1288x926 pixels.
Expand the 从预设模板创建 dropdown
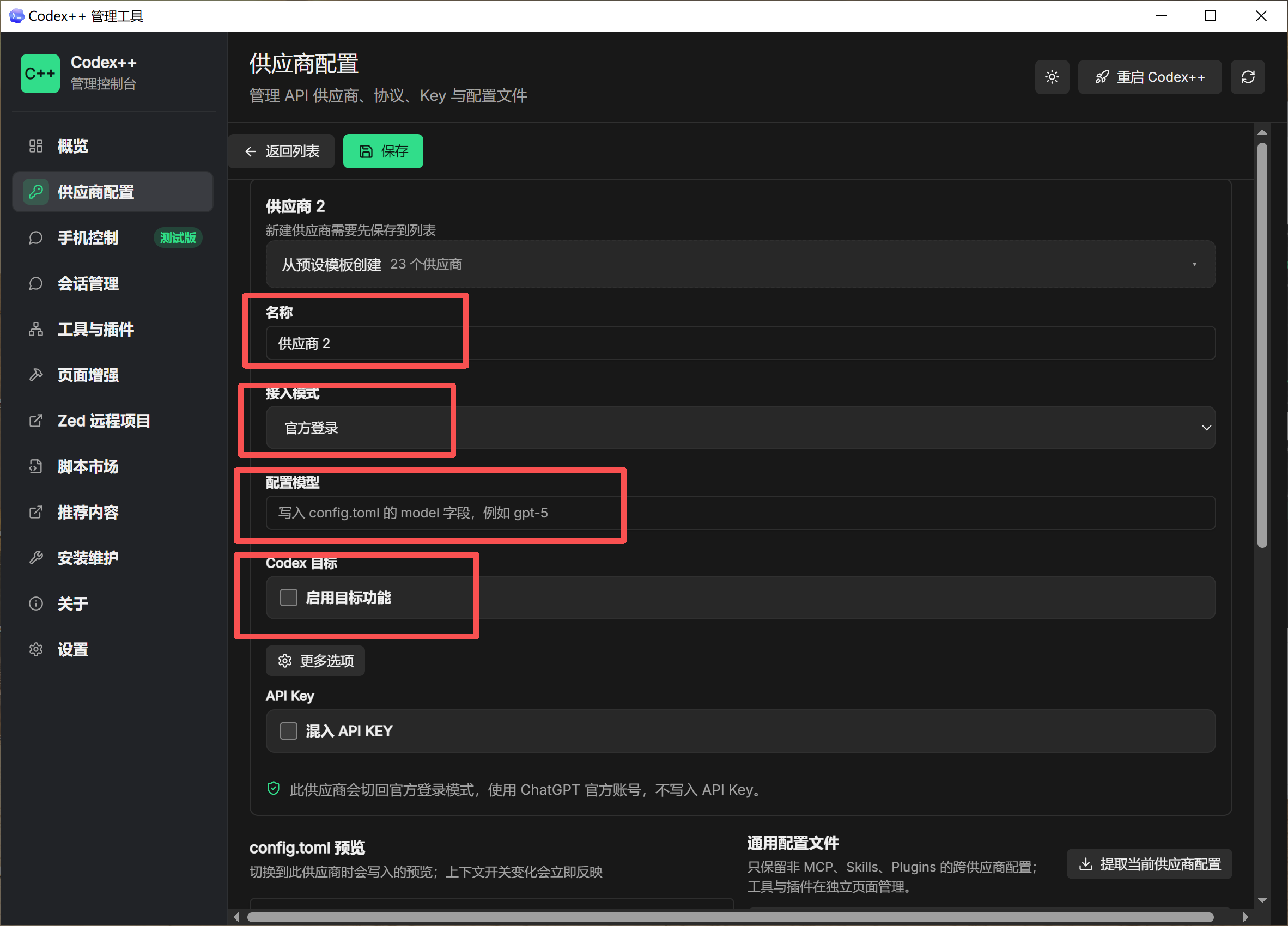740,264
